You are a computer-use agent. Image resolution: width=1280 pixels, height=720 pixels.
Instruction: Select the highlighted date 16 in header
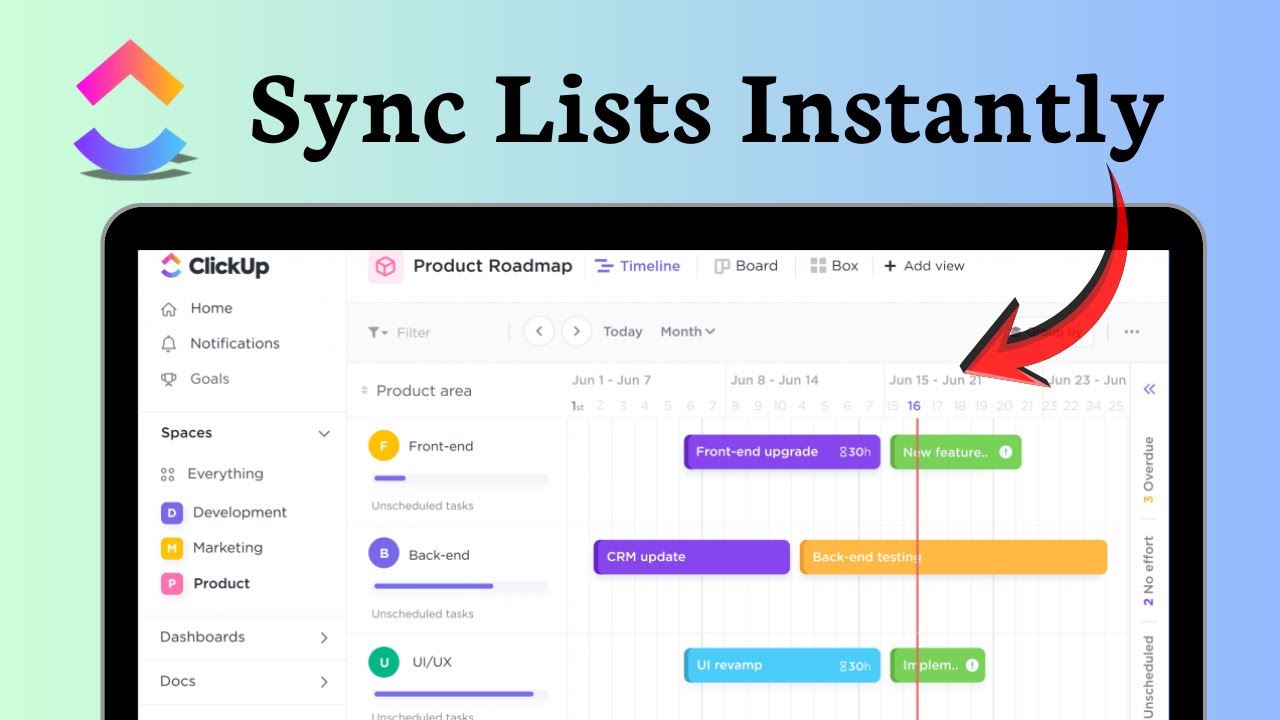tap(914, 406)
